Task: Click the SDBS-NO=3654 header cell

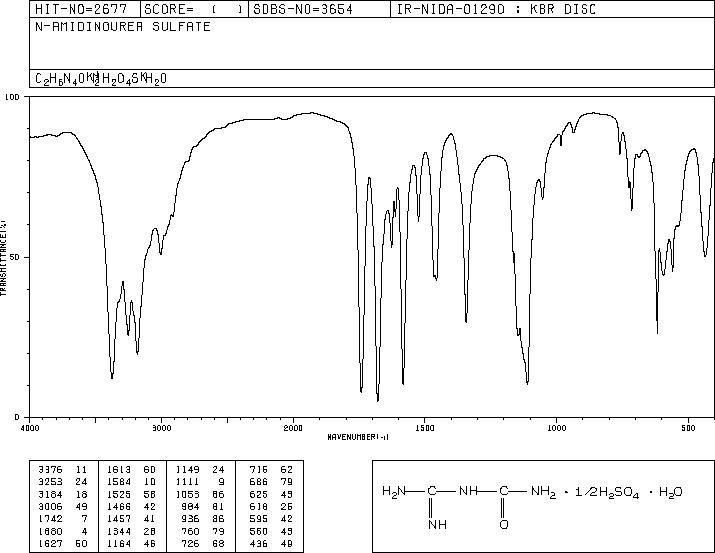Action: [319, 9]
